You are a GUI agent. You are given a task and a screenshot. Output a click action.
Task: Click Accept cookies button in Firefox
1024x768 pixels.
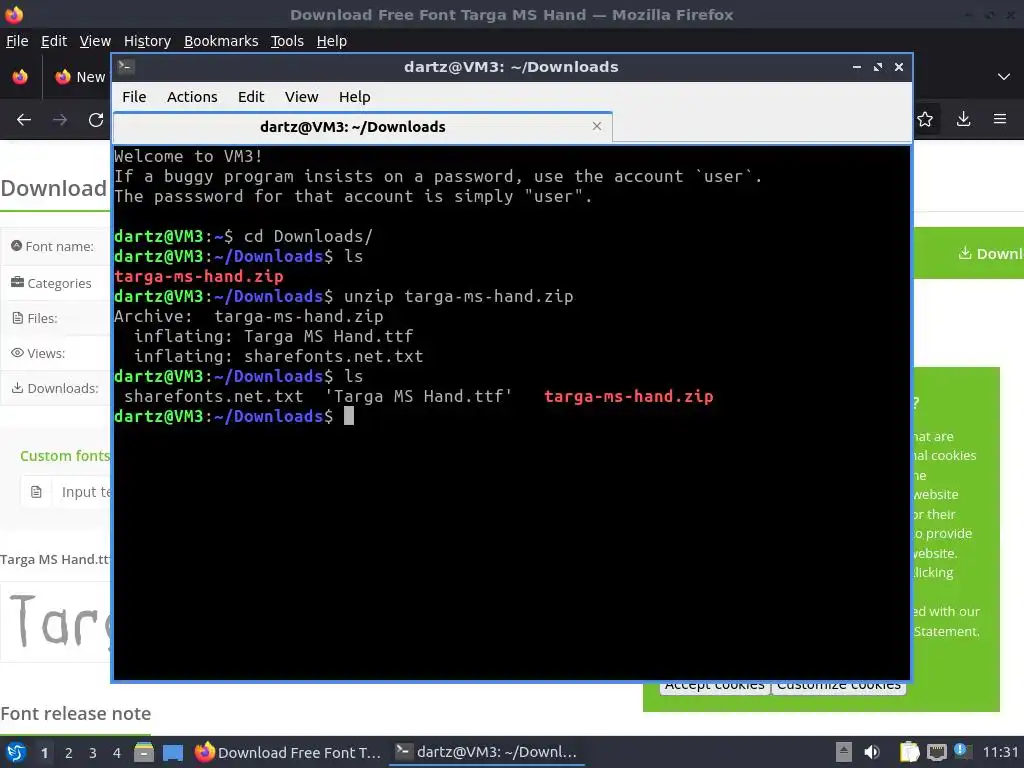coord(714,687)
